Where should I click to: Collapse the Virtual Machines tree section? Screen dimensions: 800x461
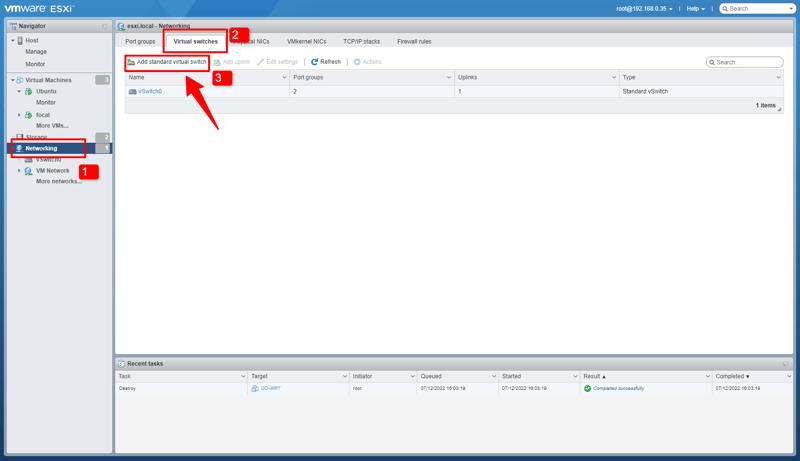click(x=13, y=80)
